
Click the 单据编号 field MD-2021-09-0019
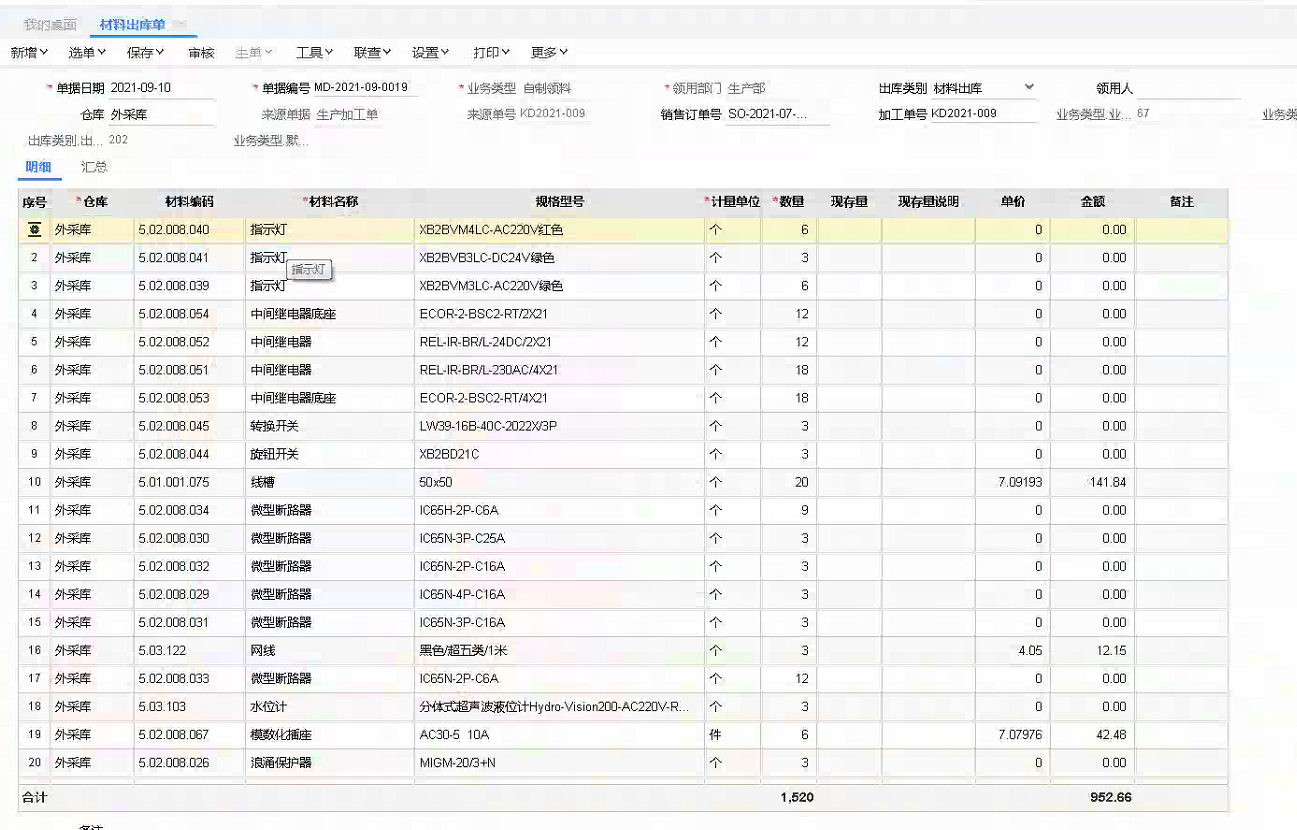tap(365, 88)
